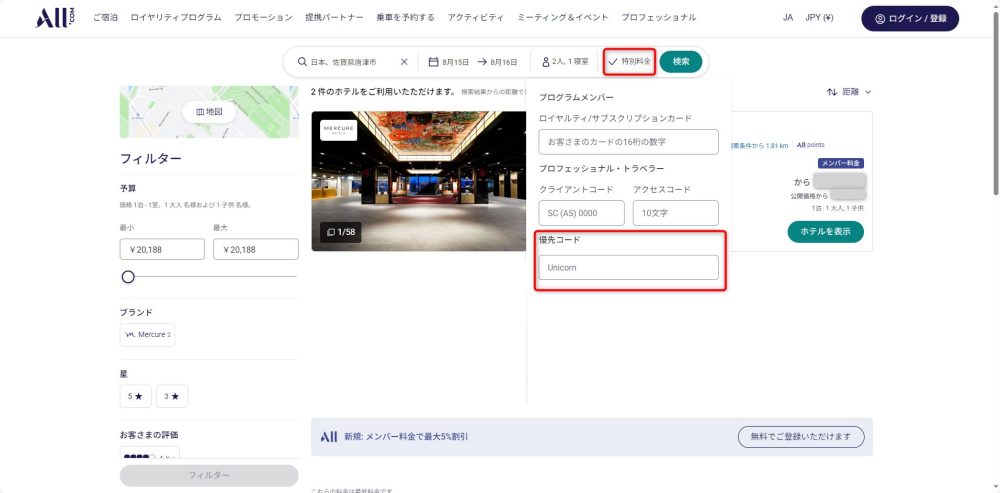Screen dimensions: 1000x493
Task: Toggle the 3 star filter
Action: click(172, 396)
